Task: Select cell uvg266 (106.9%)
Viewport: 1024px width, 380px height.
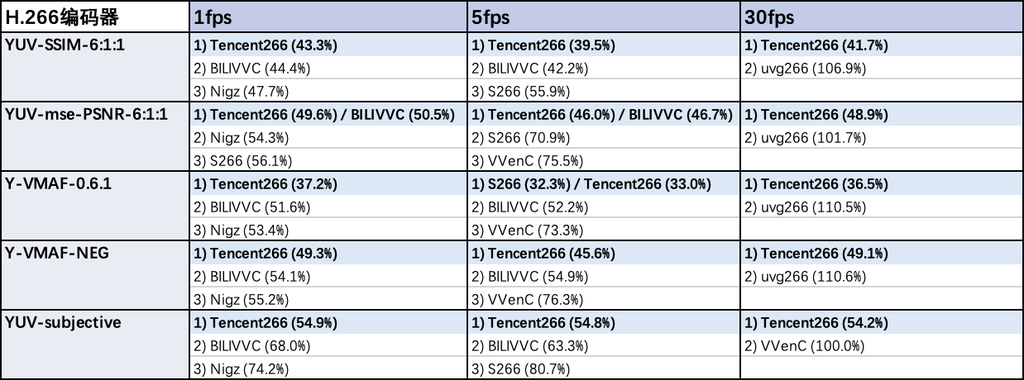Action: [882, 69]
